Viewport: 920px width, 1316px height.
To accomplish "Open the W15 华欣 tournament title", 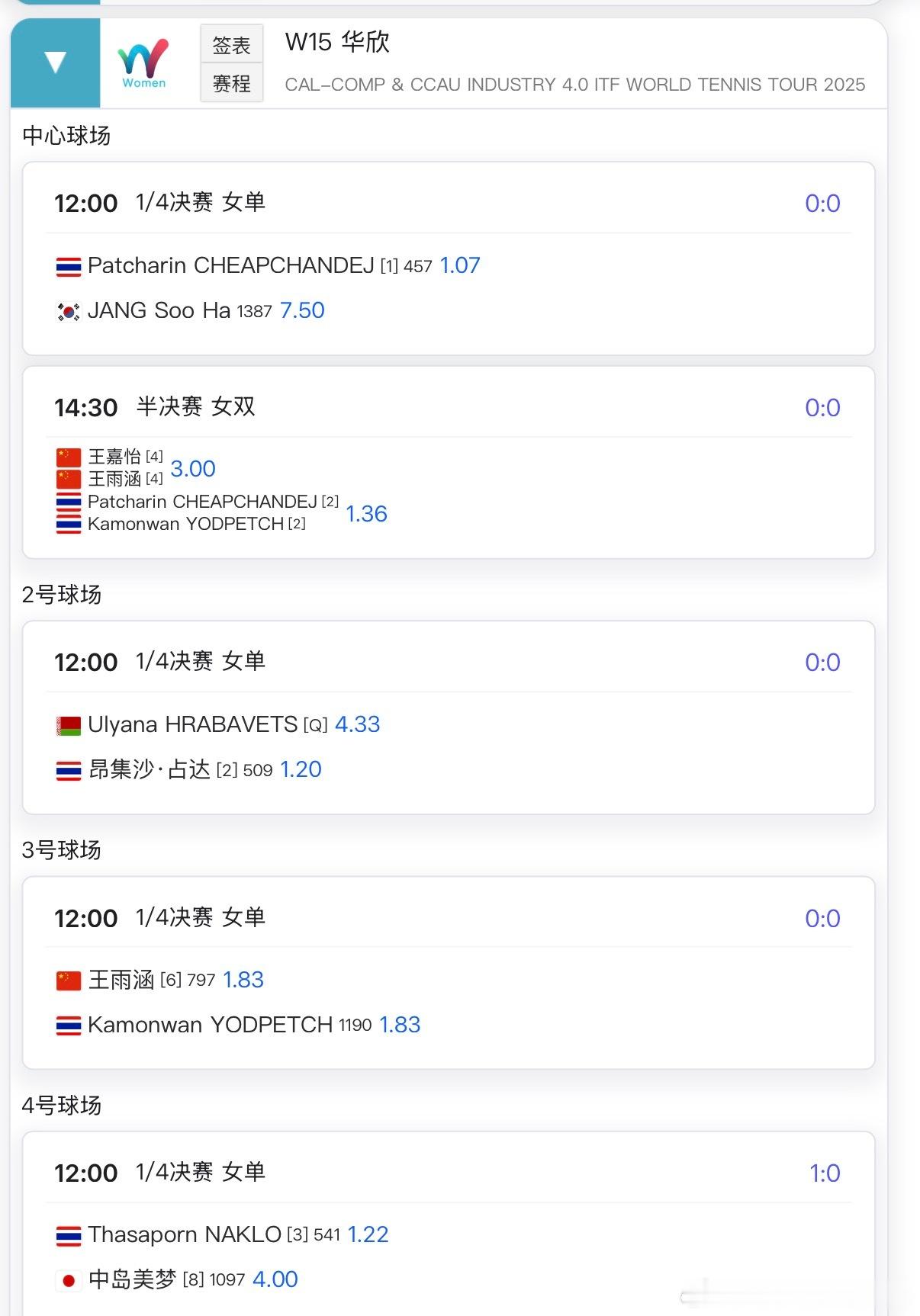I will pyautogui.click(x=337, y=42).
